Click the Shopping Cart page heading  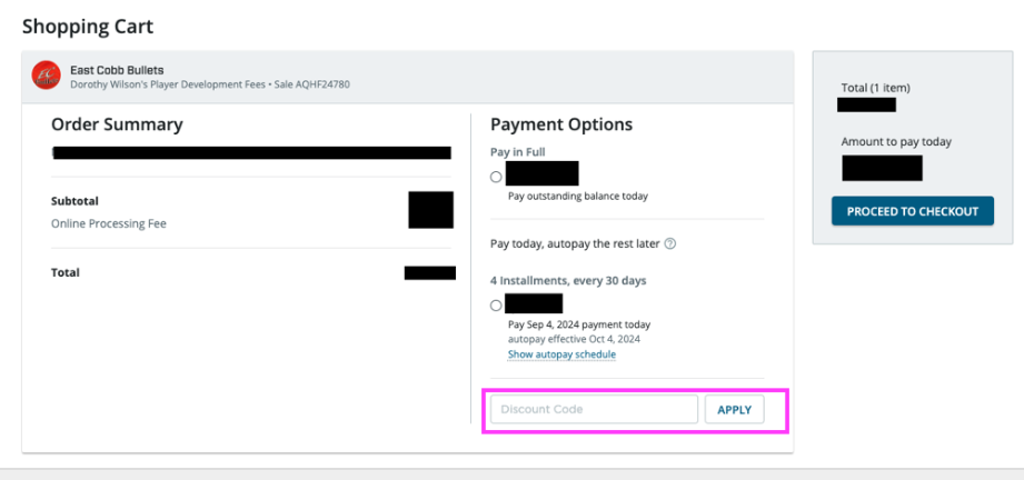88,26
